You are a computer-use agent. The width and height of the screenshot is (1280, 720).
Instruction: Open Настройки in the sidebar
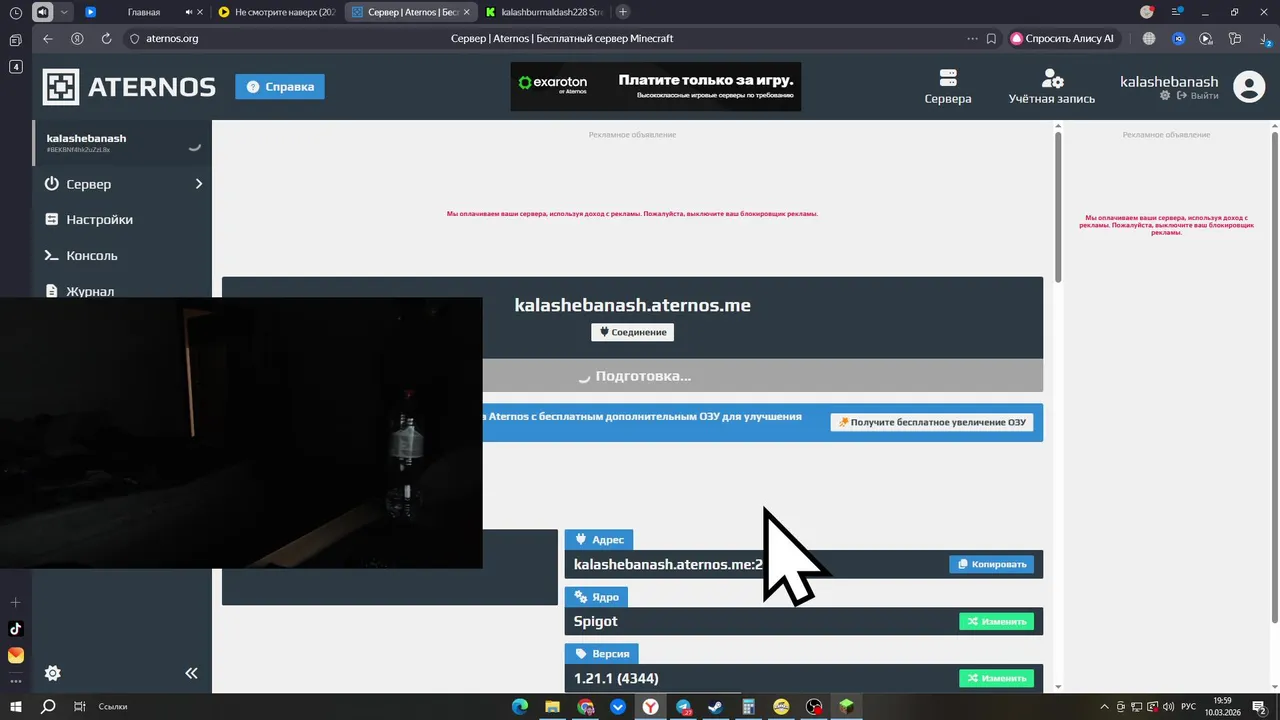tap(122, 220)
